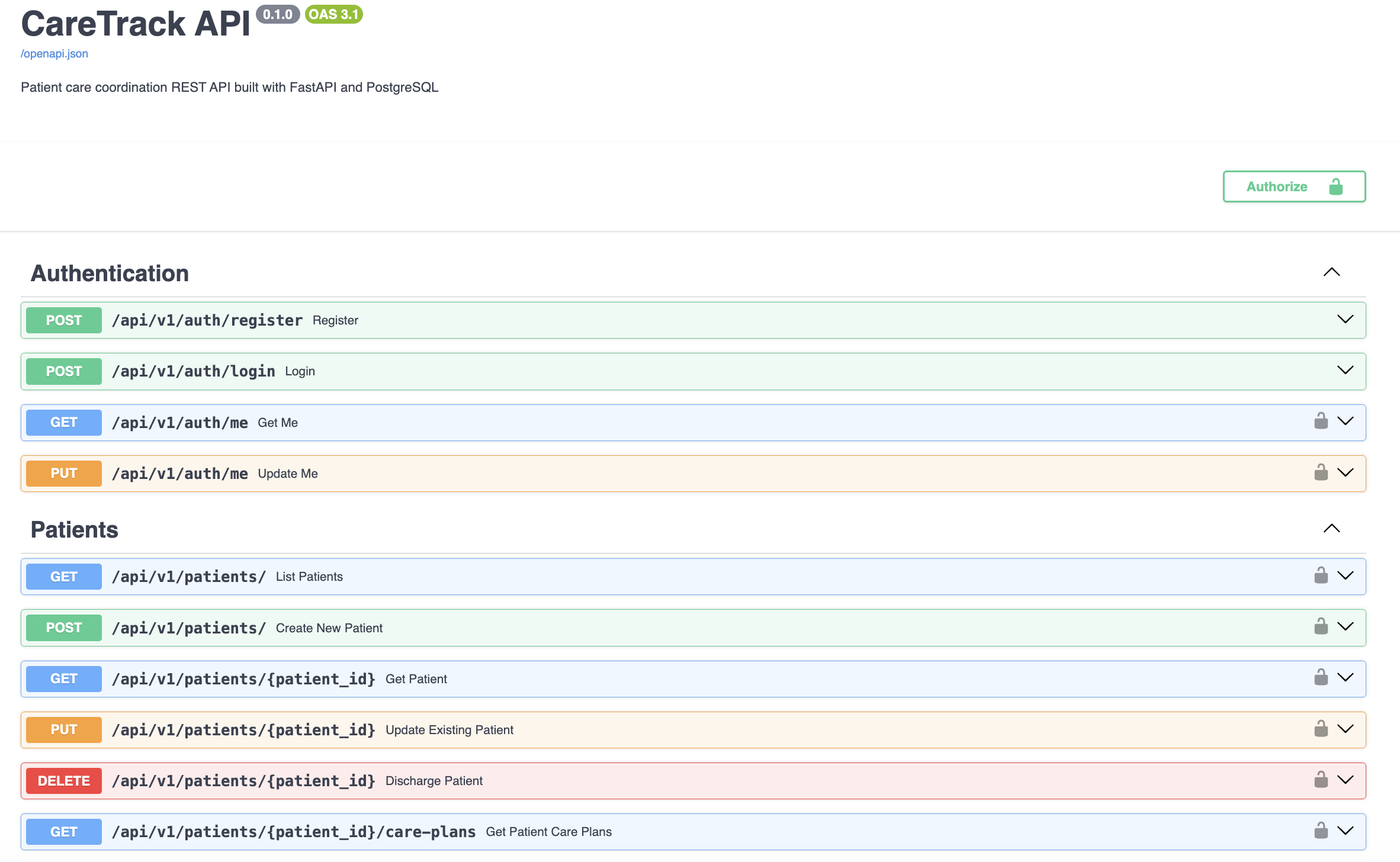
Task: Click the 'Update Existing Patient' summary text
Action: click(449, 730)
